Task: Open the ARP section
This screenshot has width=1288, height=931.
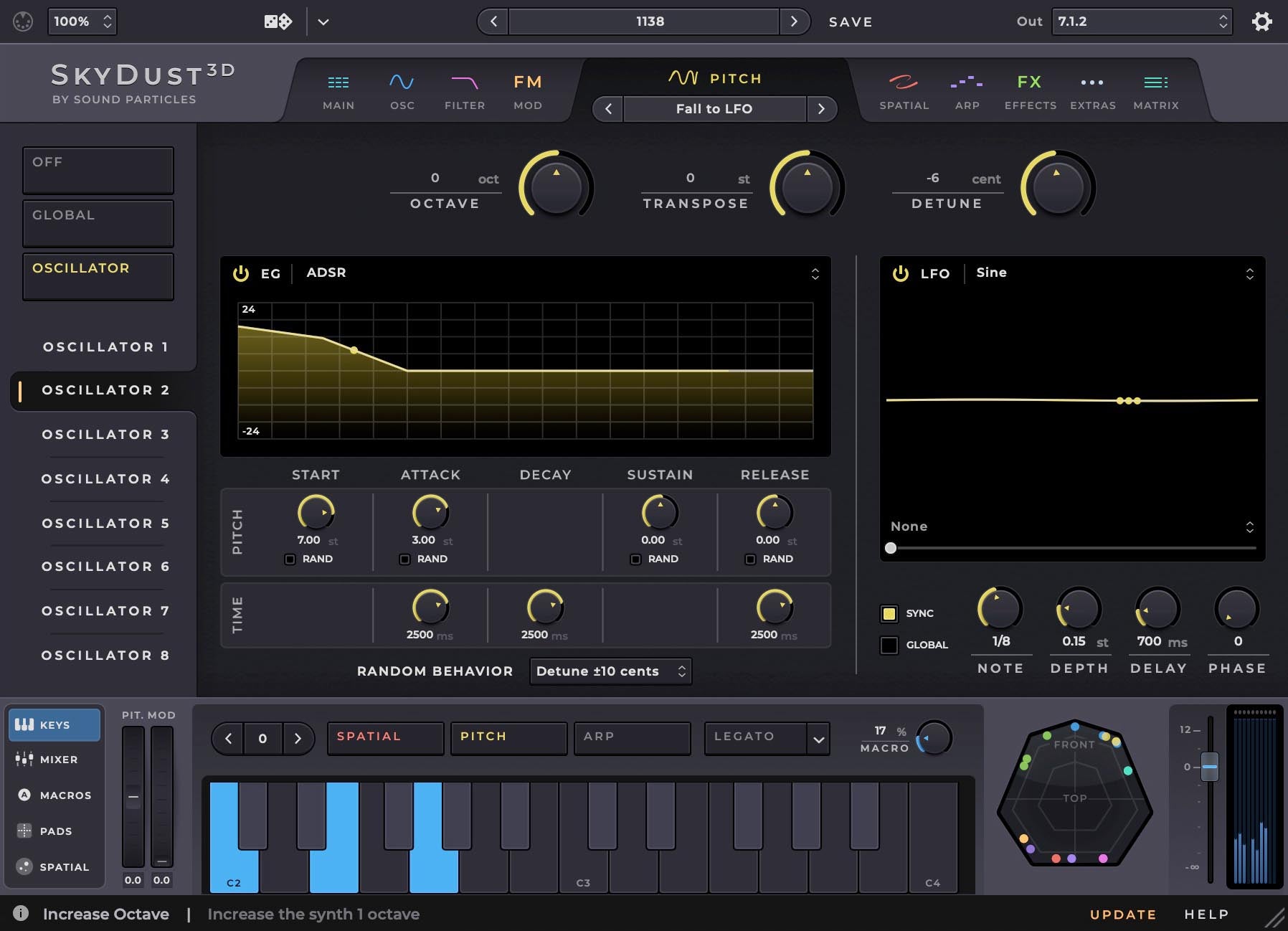Action: pos(967,92)
